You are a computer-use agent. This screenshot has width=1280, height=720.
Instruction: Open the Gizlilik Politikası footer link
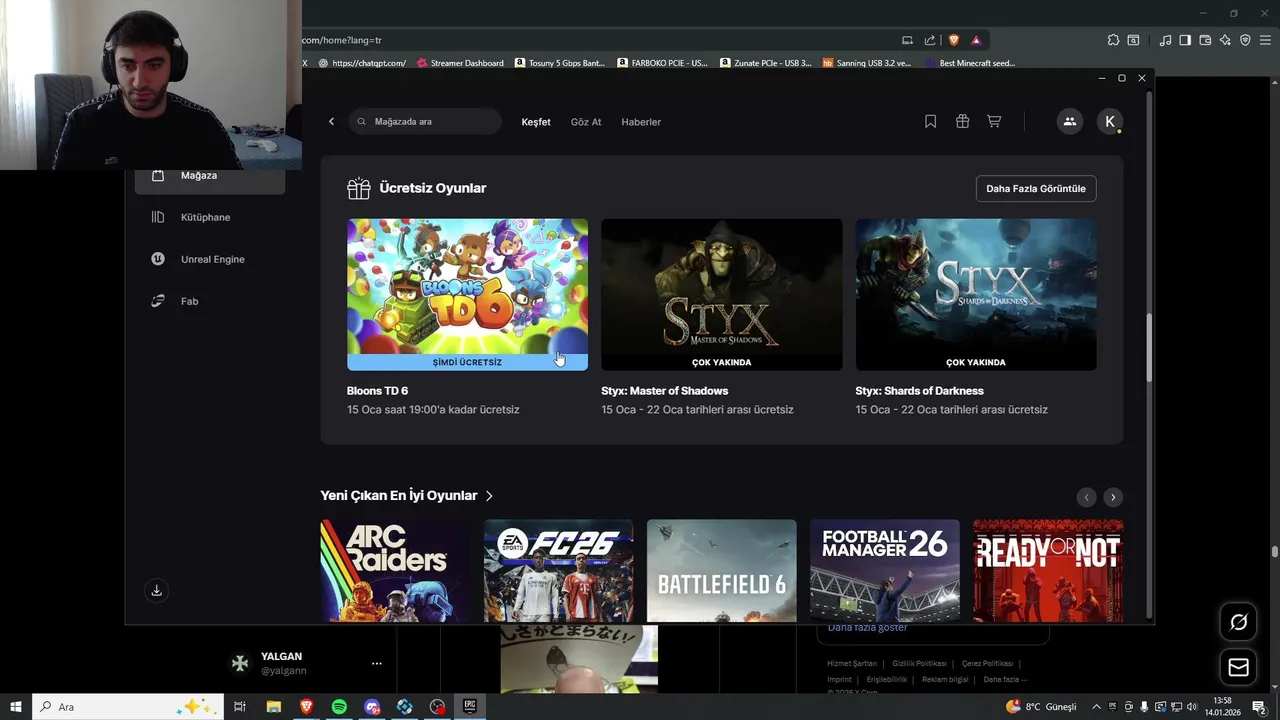click(x=919, y=663)
